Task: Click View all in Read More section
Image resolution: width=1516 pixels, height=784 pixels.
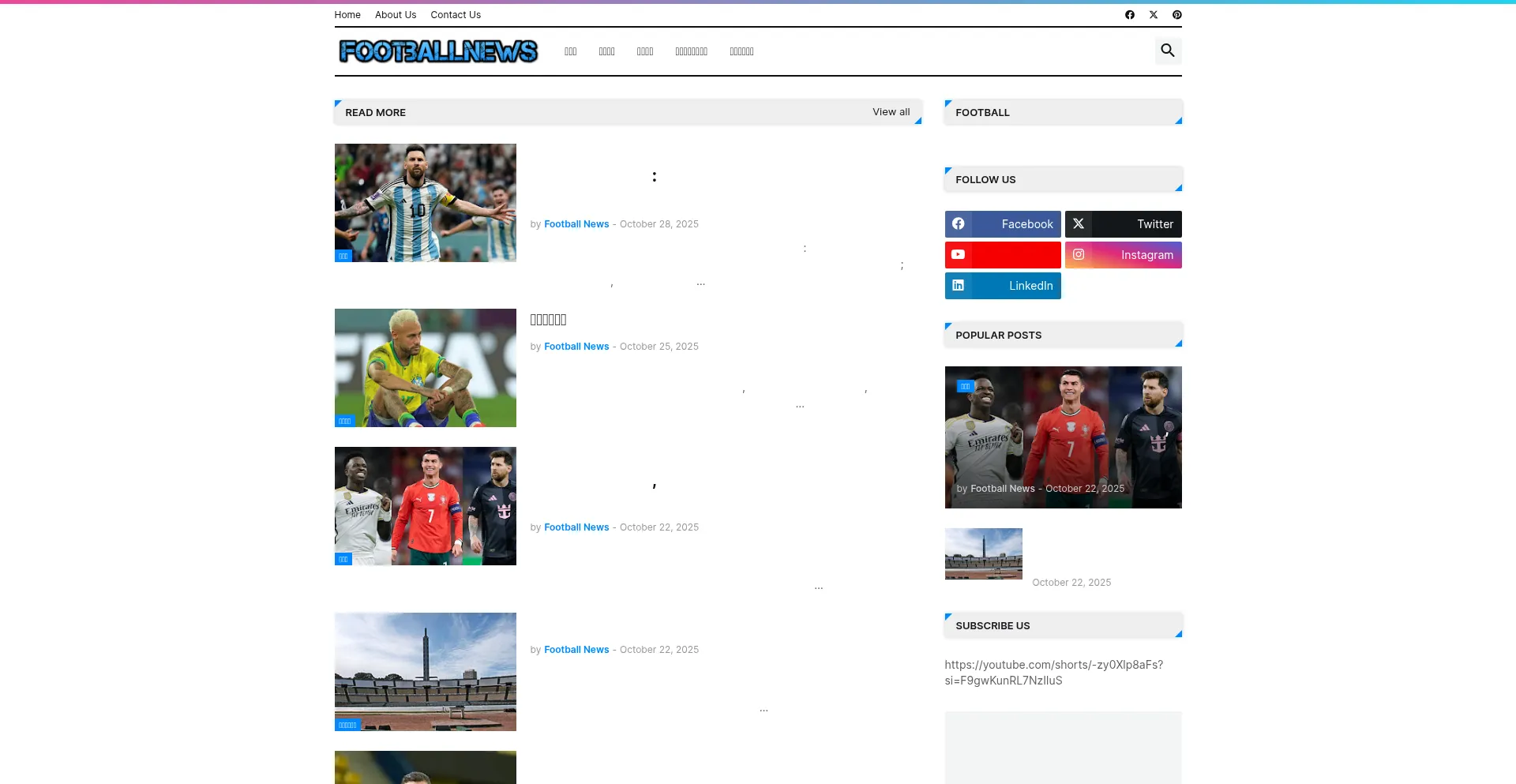Action: (891, 112)
